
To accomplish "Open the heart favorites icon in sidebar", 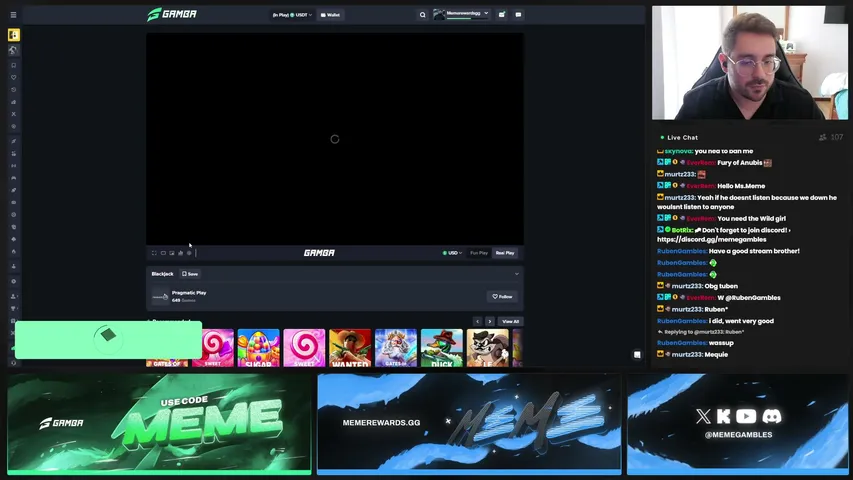I will point(14,77).
